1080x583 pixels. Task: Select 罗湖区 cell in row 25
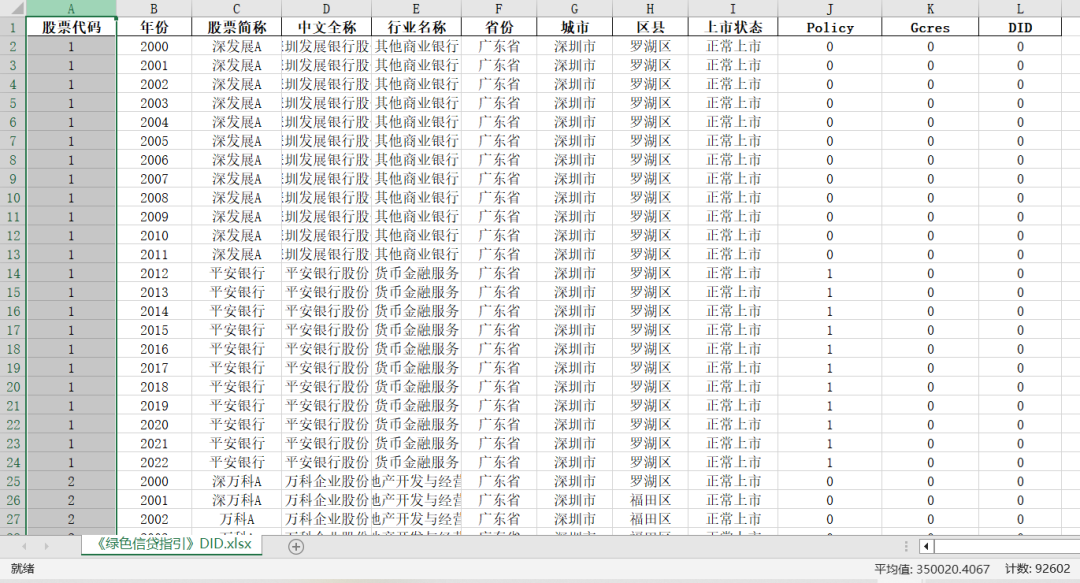point(650,481)
